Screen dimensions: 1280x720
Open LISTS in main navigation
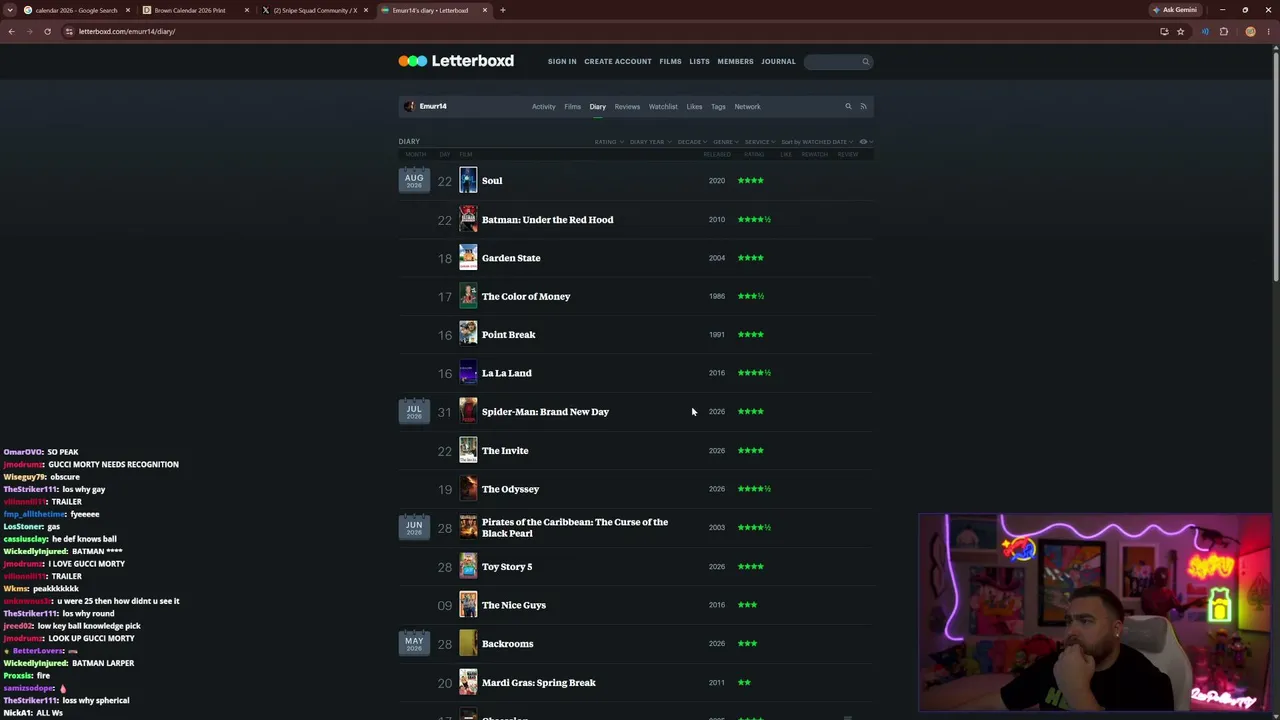point(699,62)
